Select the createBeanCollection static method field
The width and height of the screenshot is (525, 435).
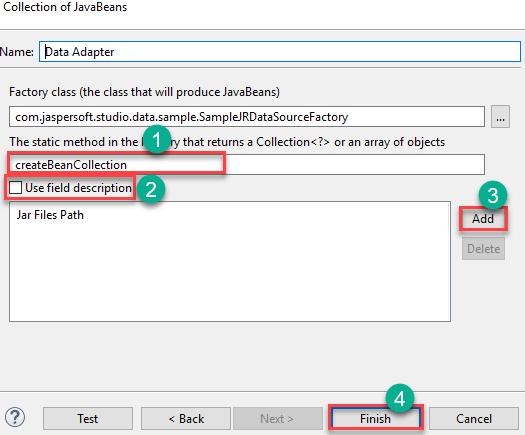(x=247, y=164)
